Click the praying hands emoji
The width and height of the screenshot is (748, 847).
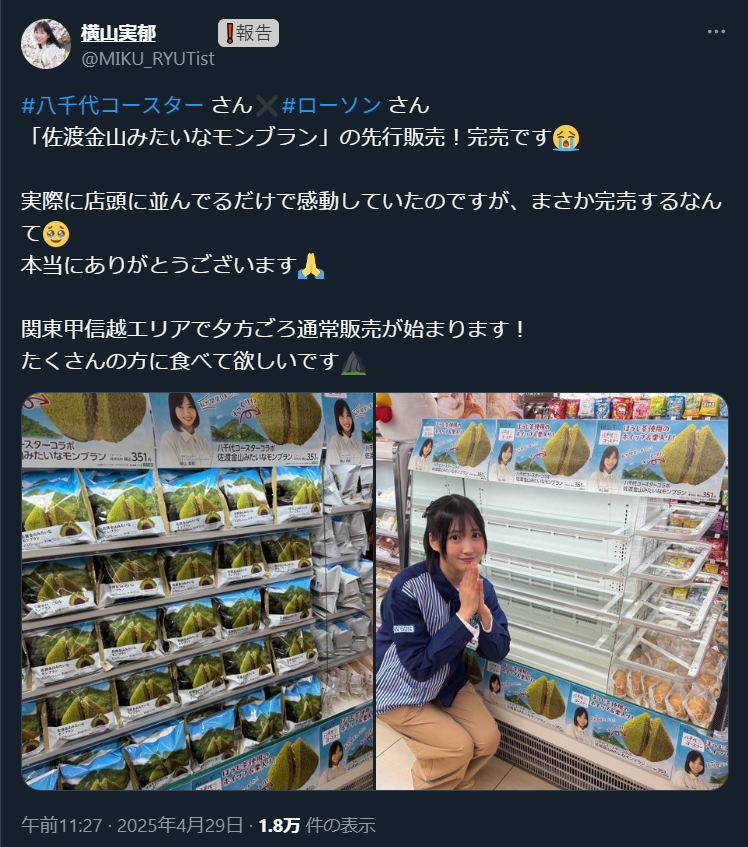311,265
